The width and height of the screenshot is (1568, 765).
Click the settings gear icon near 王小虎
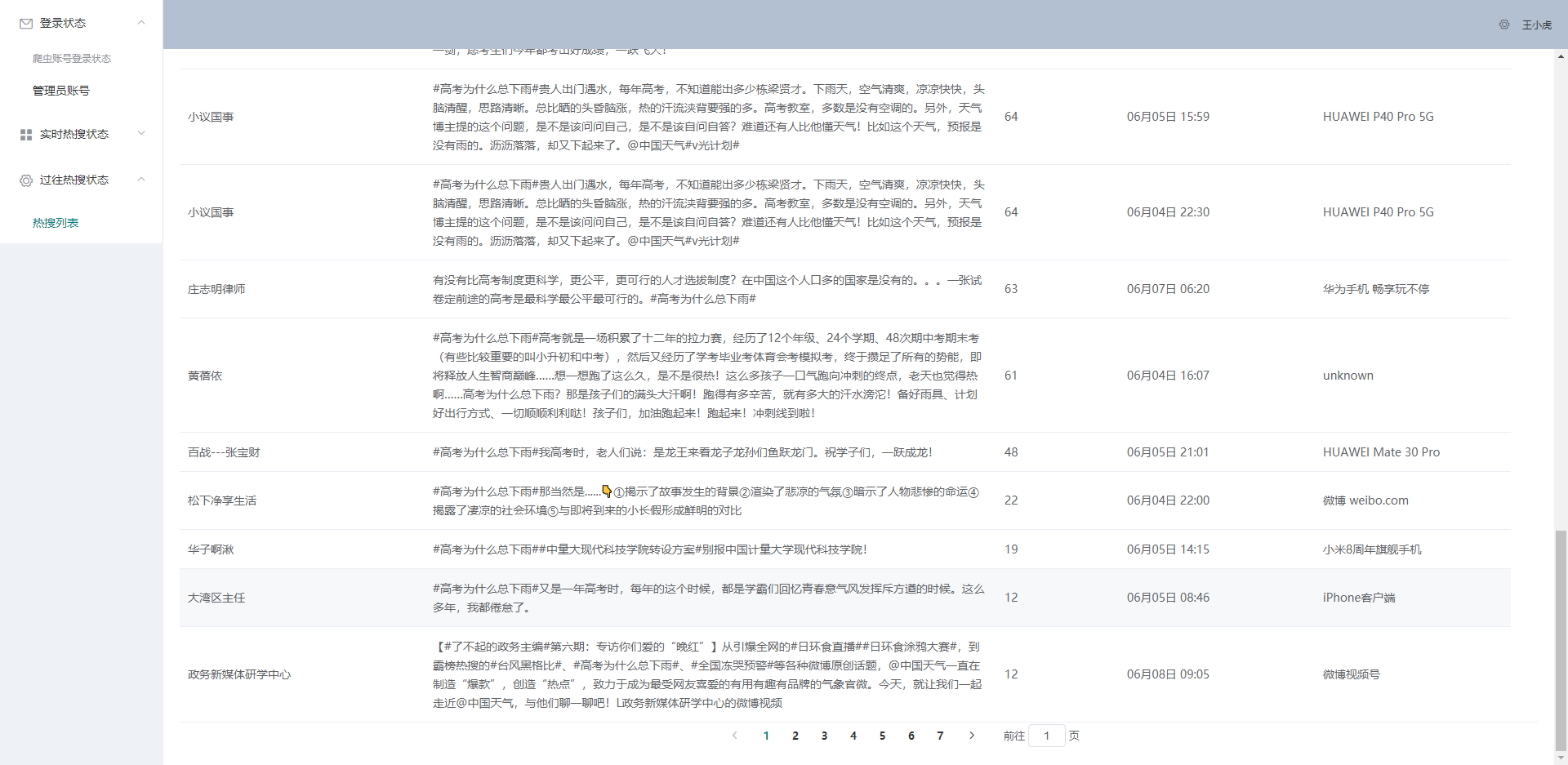[1504, 24]
